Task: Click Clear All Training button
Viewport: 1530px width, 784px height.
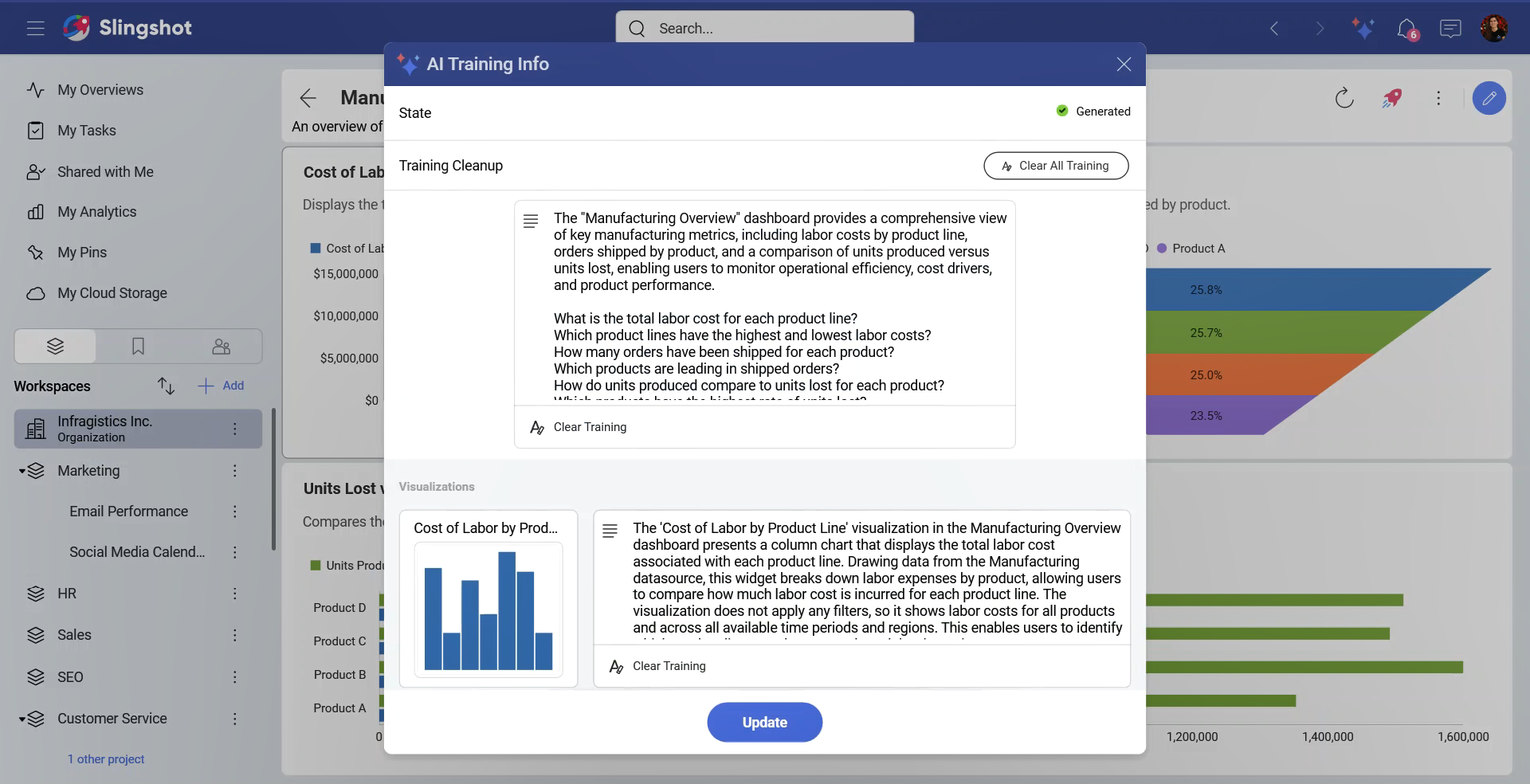Action: (1056, 166)
